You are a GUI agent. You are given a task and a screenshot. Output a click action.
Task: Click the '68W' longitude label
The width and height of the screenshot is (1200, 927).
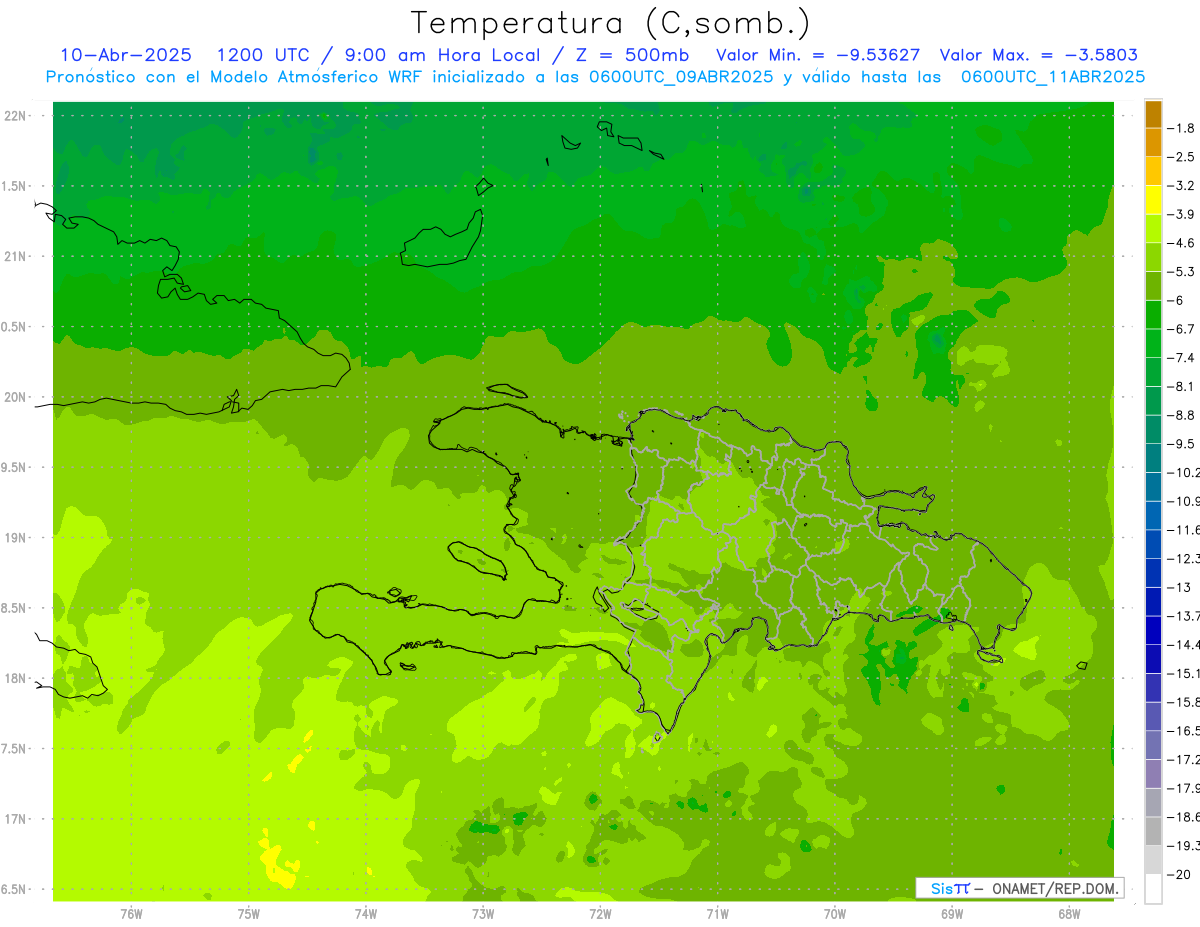pos(1069,914)
